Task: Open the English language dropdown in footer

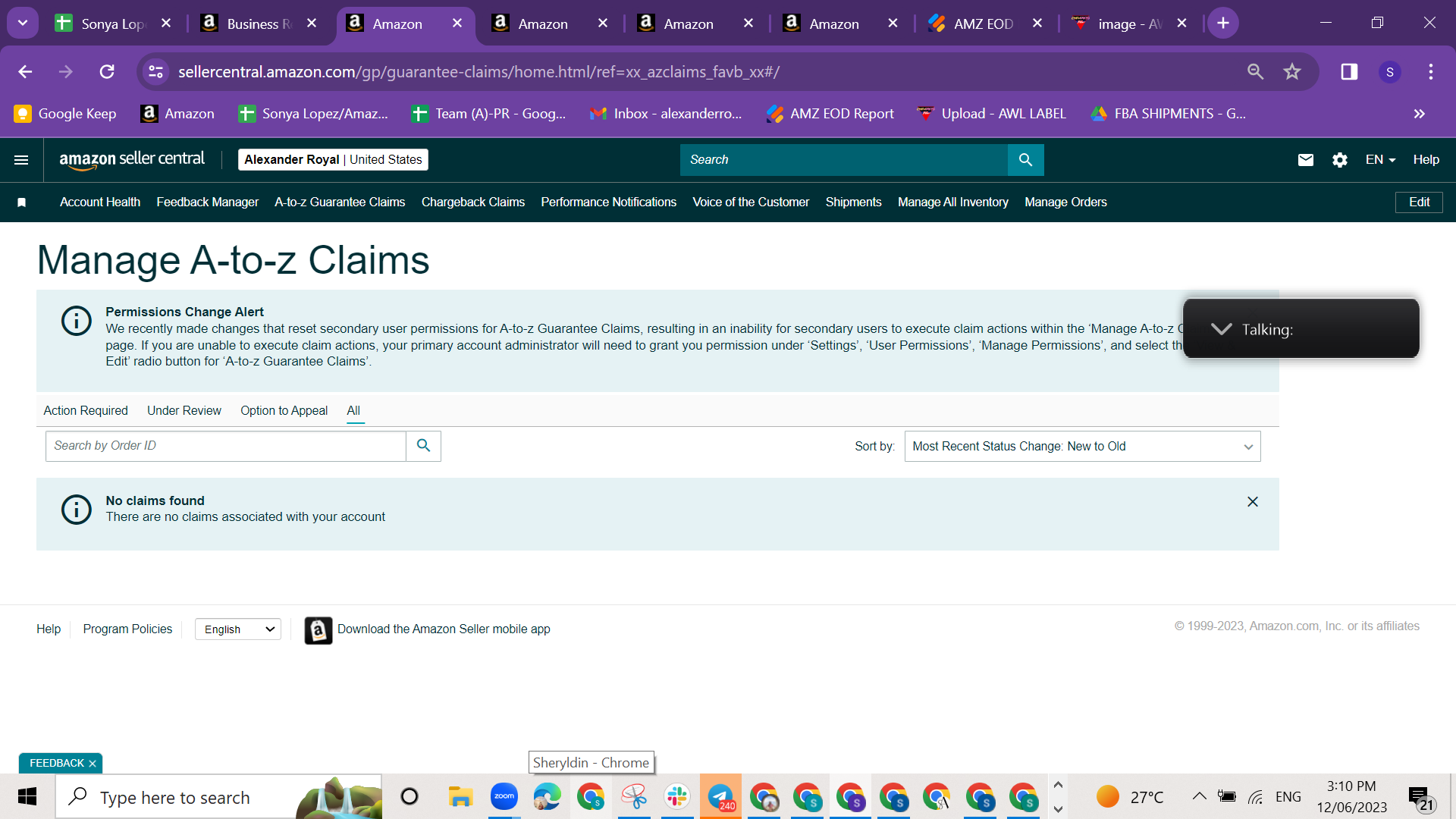Action: coord(238,629)
